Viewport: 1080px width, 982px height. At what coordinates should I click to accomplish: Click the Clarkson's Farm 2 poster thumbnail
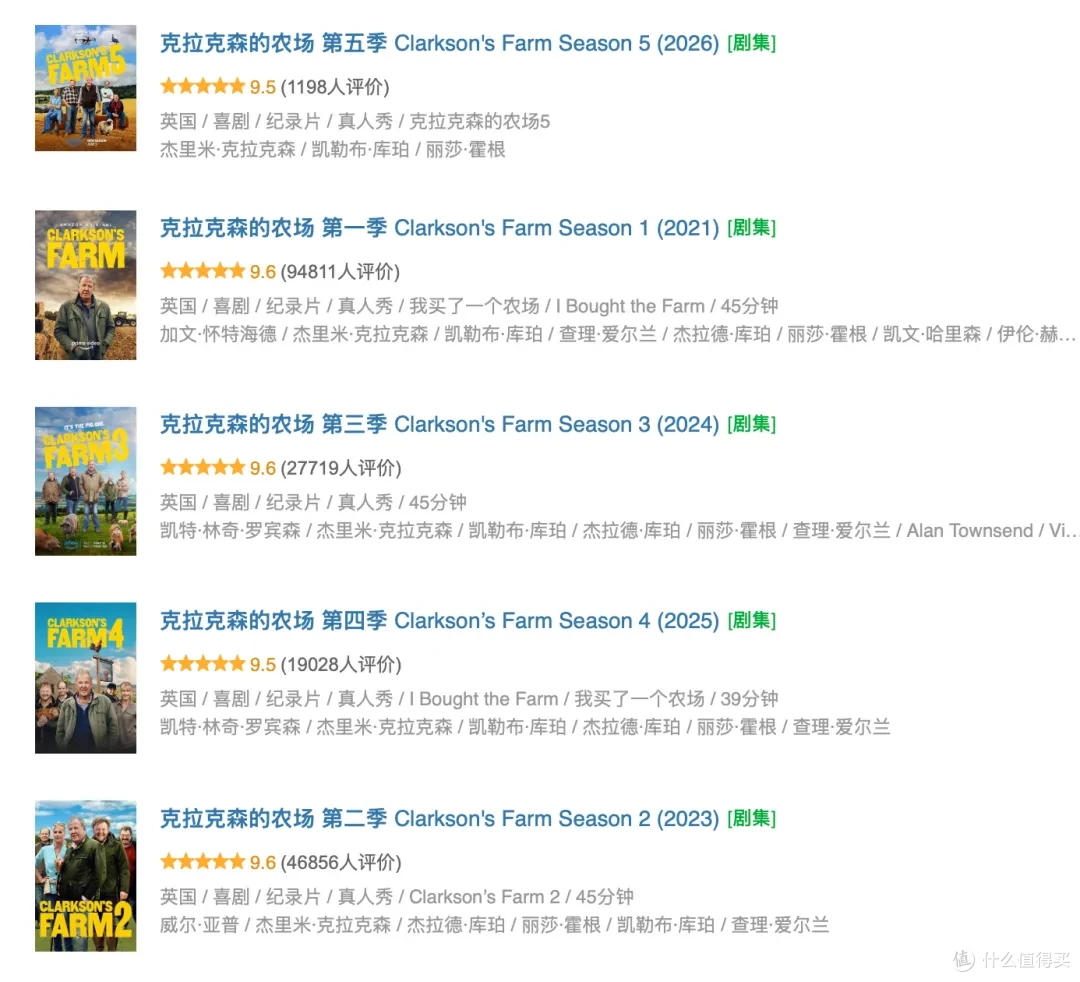85,876
